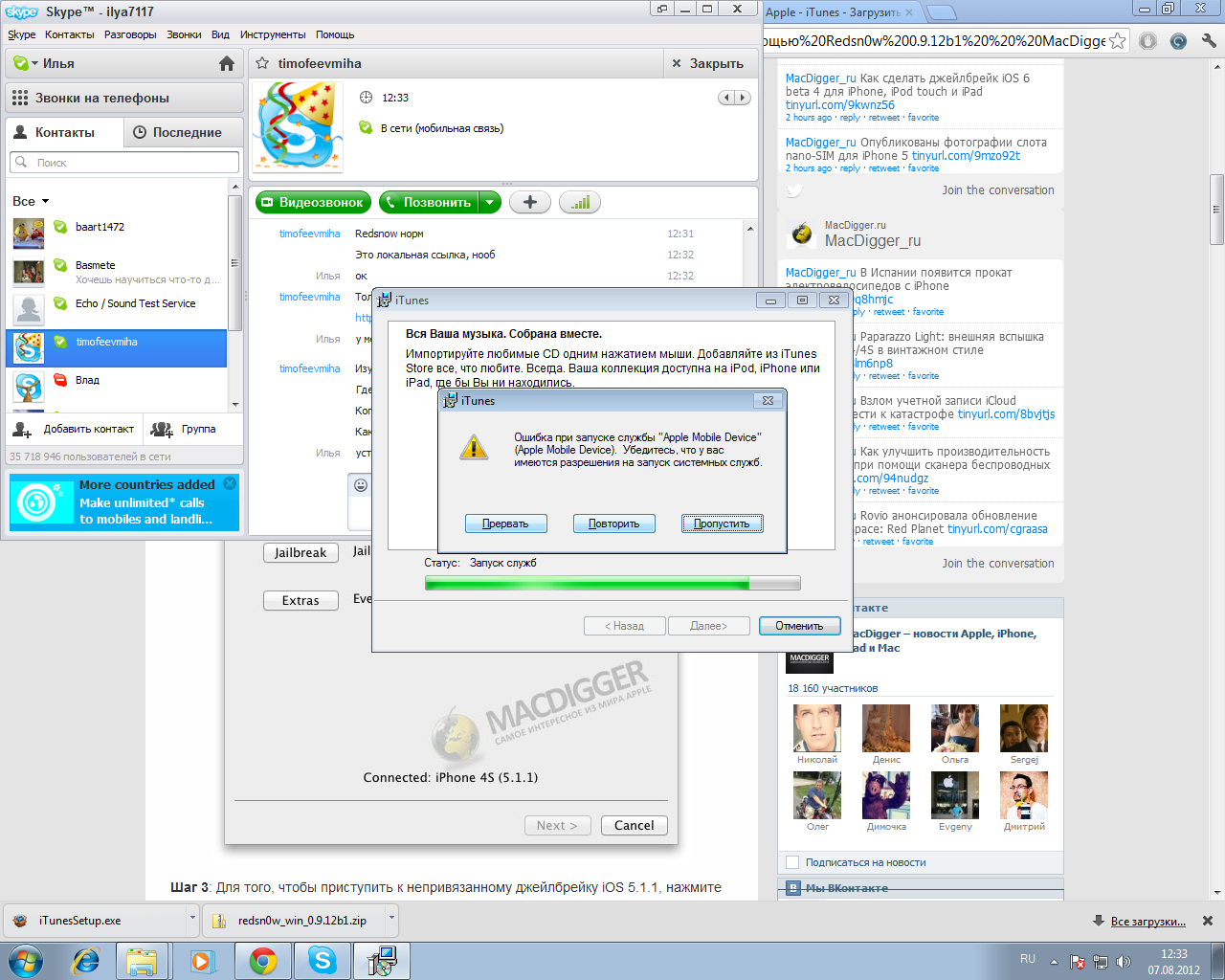Click the Jailbreak button in redsn0w
The height and width of the screenshot is (980, 1225).
coord(301,553)
